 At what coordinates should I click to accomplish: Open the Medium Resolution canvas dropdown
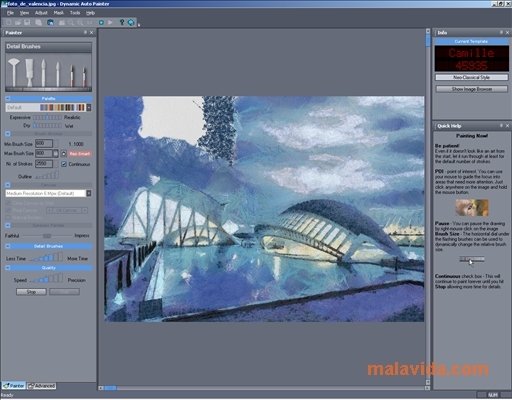pos(89,193)
